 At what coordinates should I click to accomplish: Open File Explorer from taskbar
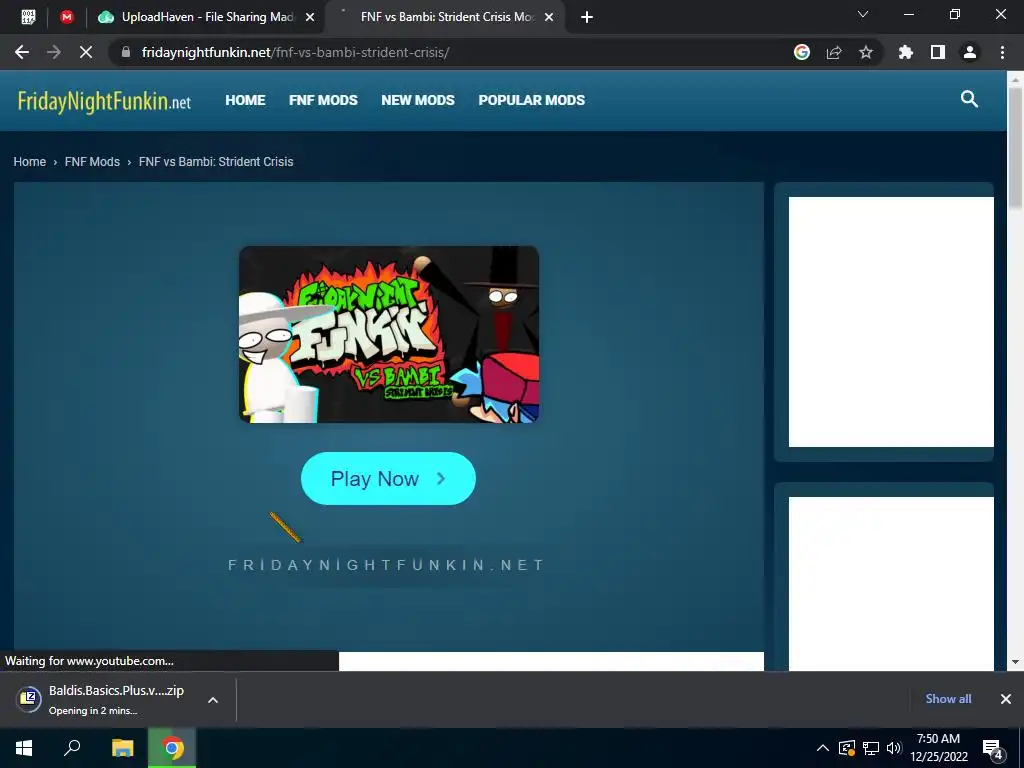122,748
